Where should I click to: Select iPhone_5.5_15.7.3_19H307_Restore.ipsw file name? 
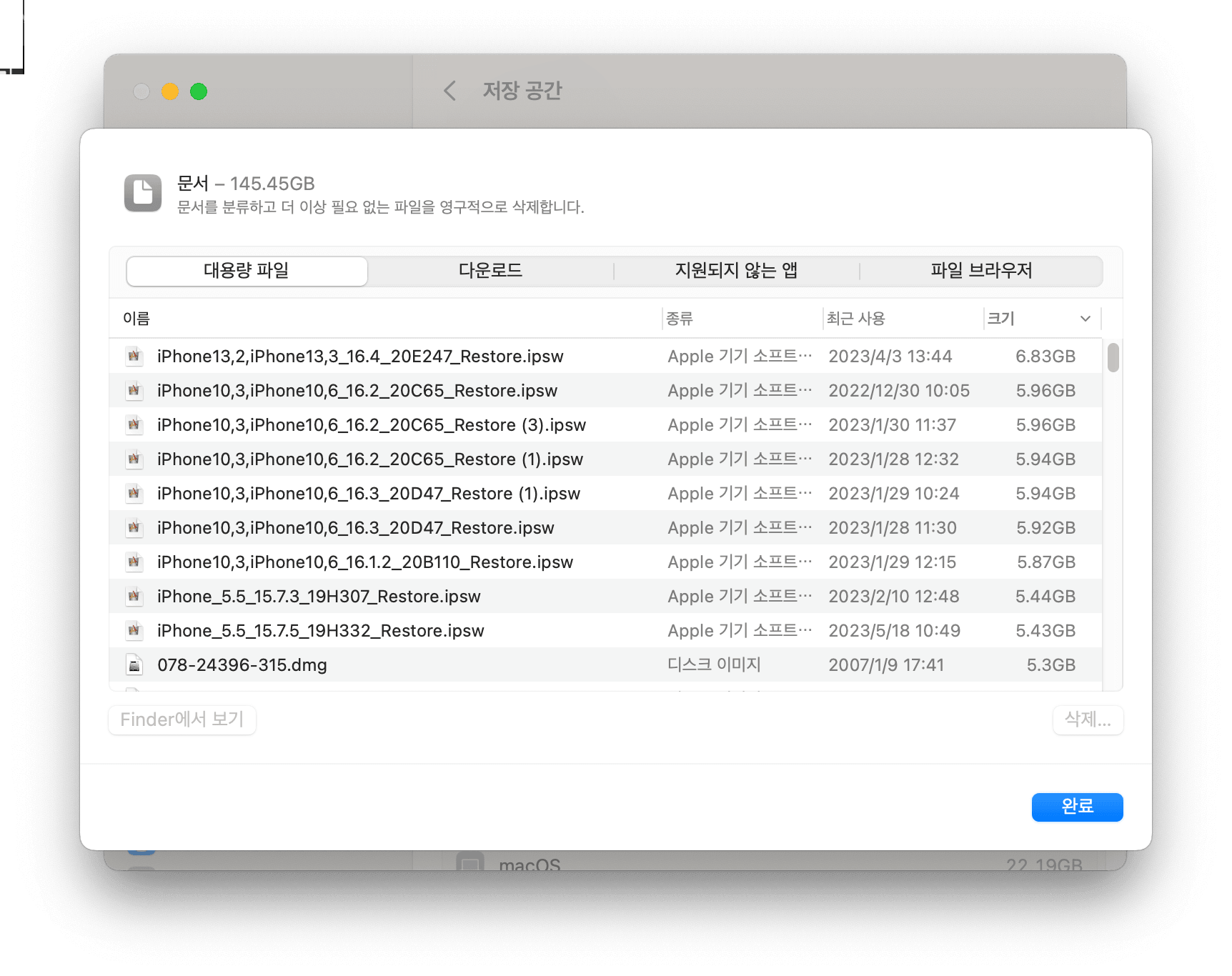tap(319, 596)
